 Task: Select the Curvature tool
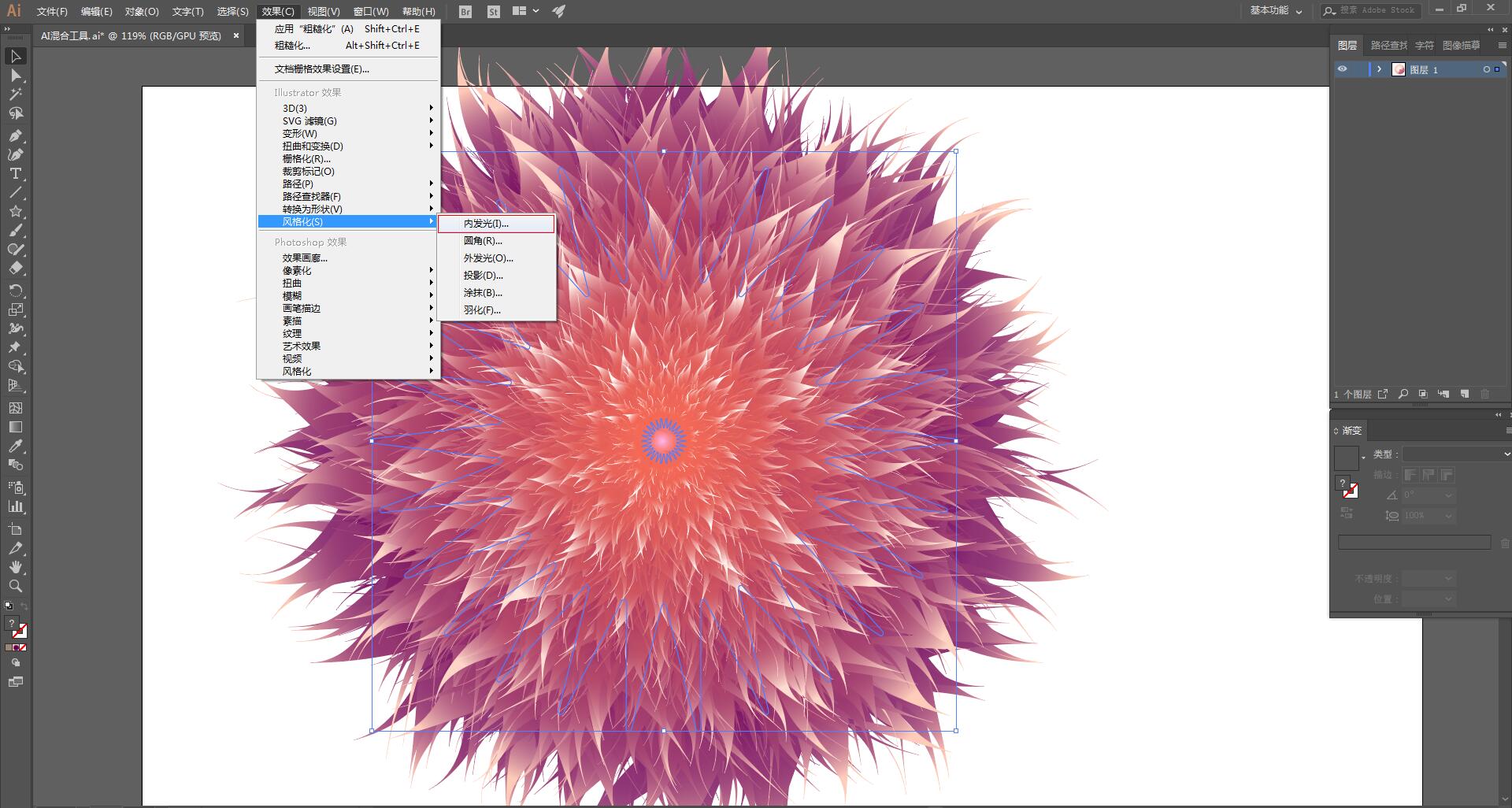pos(16,154)
